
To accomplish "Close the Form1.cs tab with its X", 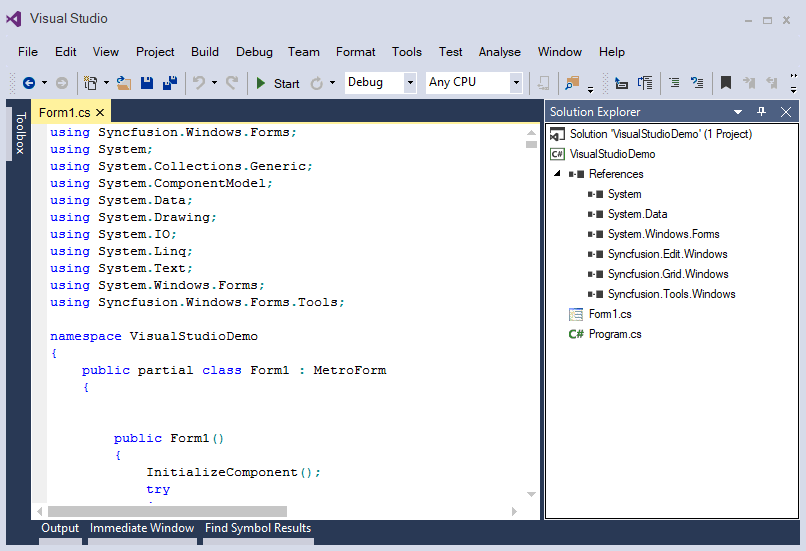I will click(x=100, y=113).
